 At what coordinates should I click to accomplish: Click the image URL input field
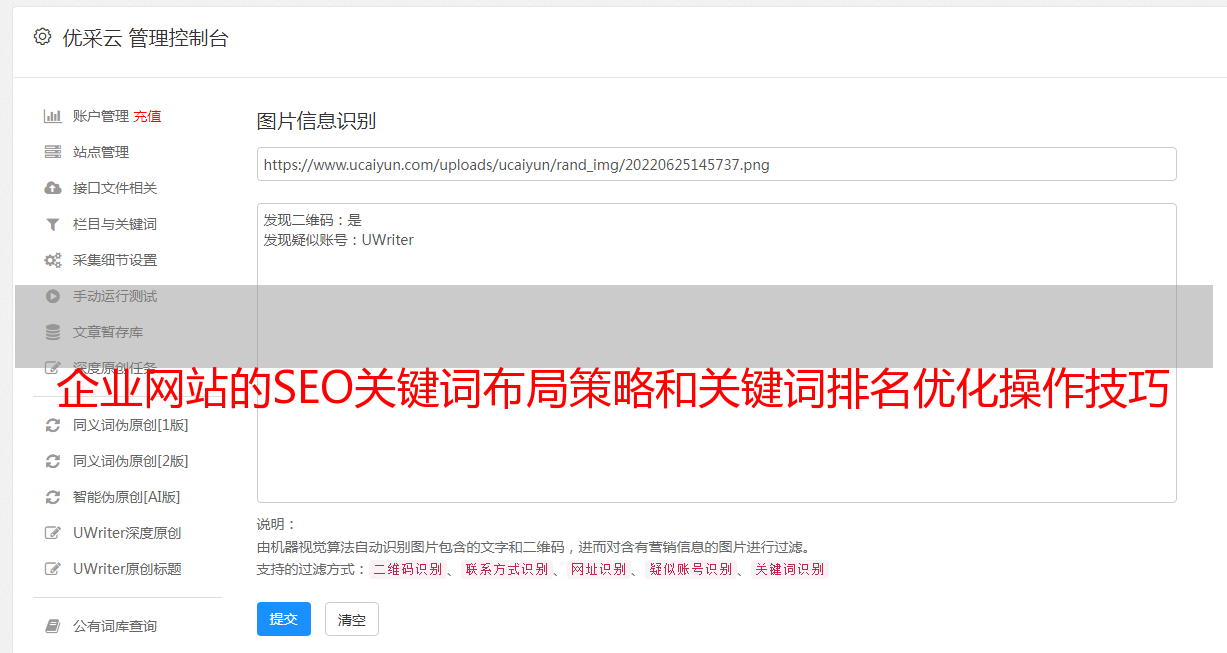pyautogui.click(x=716, y=164)
